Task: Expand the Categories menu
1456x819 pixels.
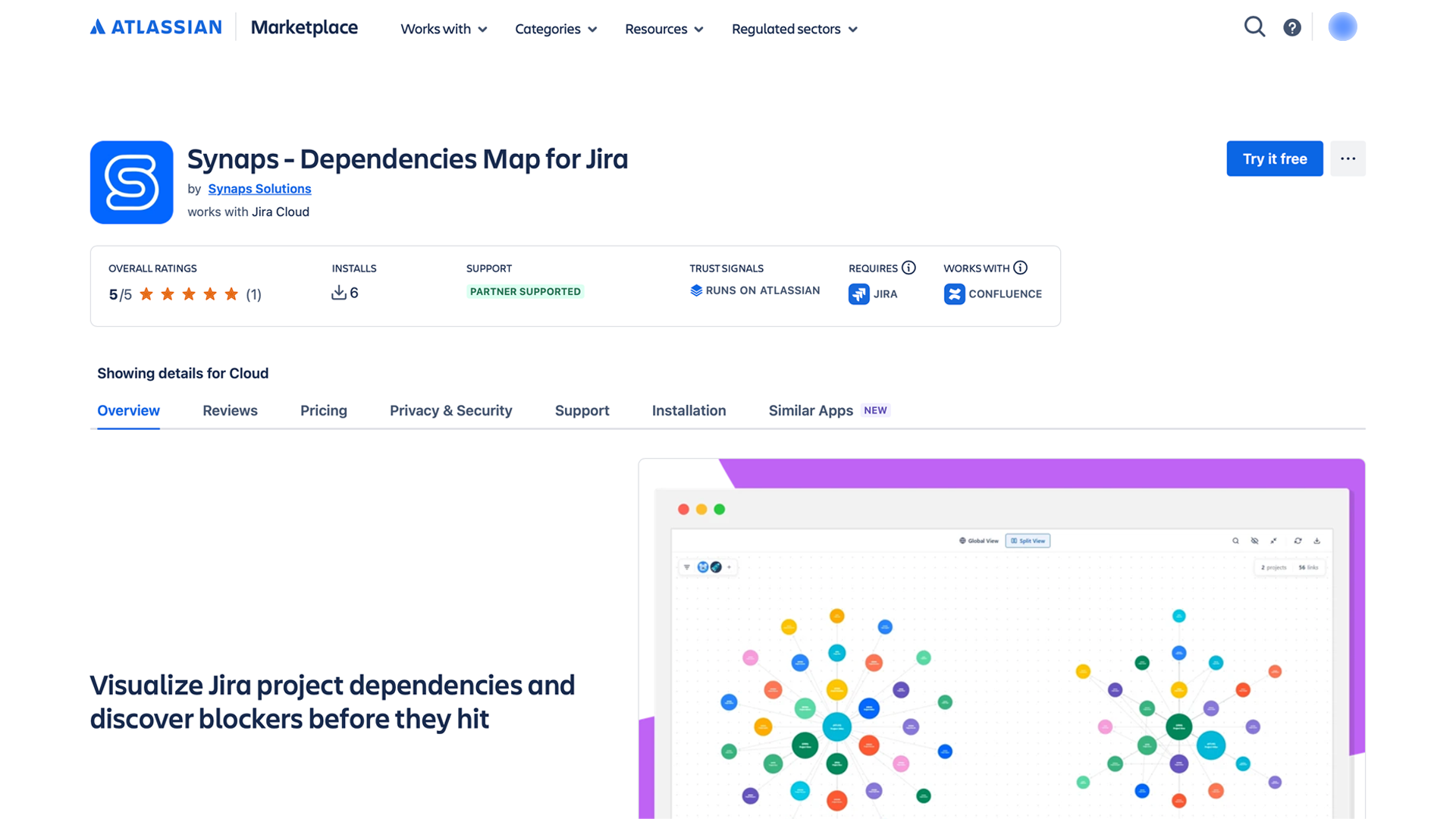Action: [556, 29]
